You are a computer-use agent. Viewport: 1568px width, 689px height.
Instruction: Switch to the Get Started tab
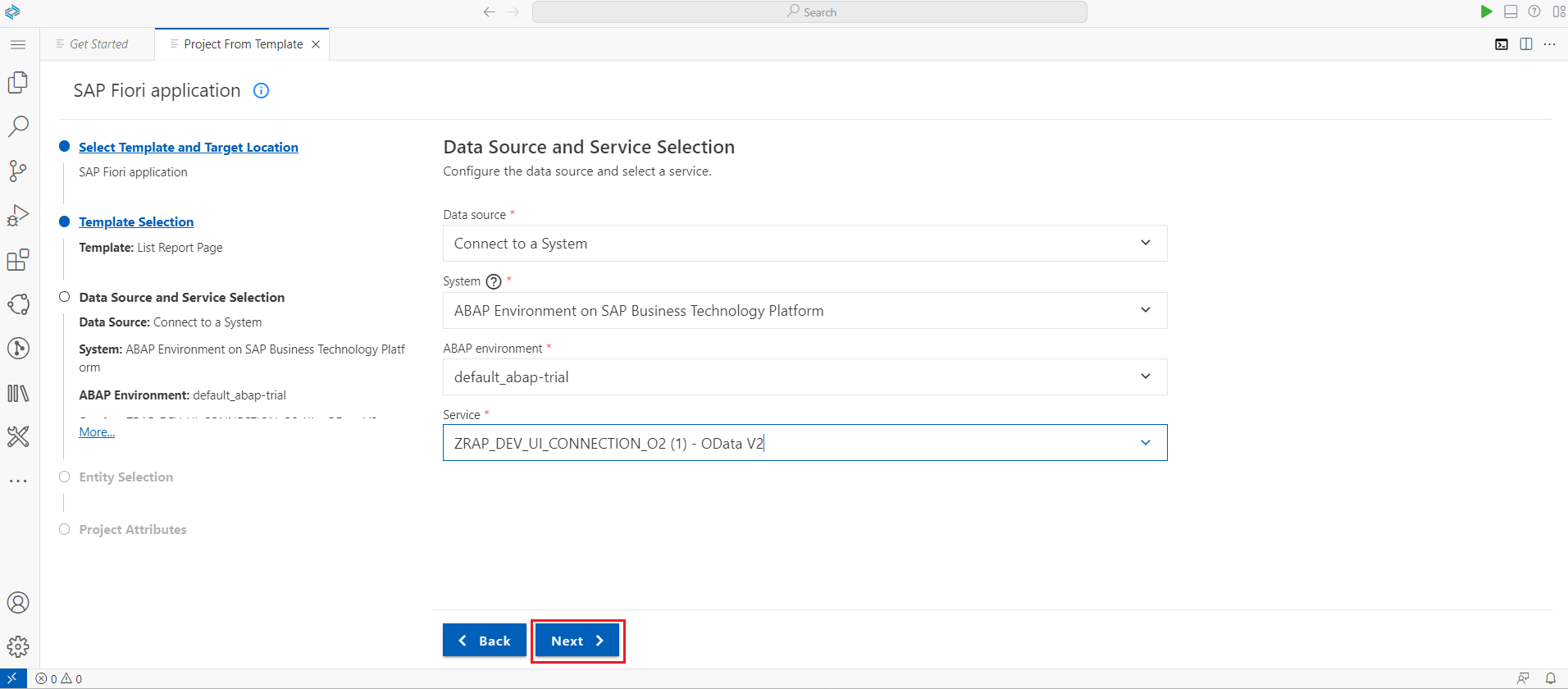98,44
